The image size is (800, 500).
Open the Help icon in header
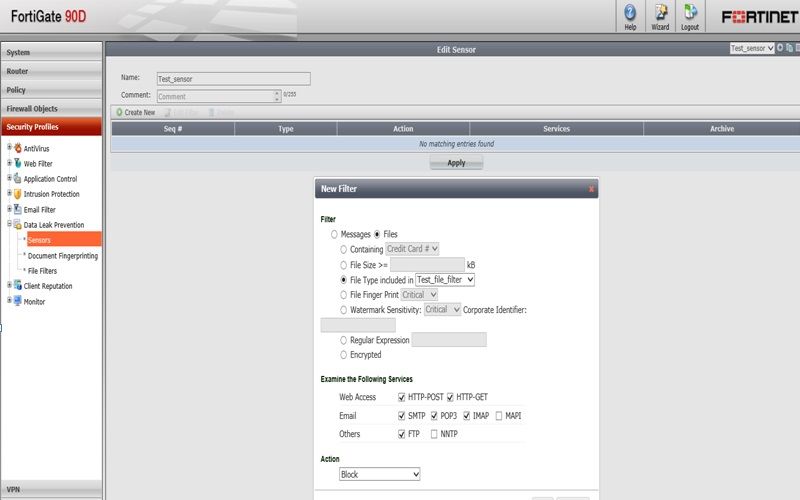[x=630, y=12]
